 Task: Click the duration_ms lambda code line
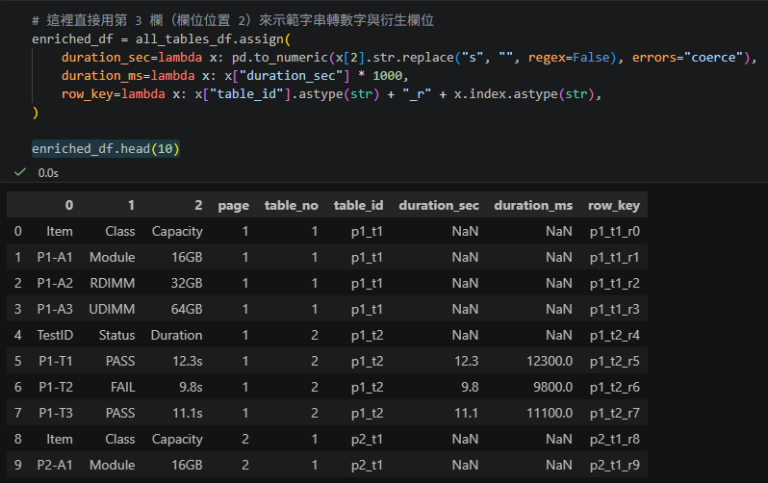click(235, 75)
